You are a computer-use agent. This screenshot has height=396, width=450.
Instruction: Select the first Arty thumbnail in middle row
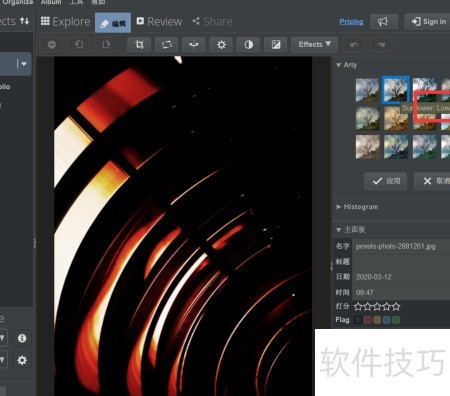pyautogui.click(x=367, y=118)
